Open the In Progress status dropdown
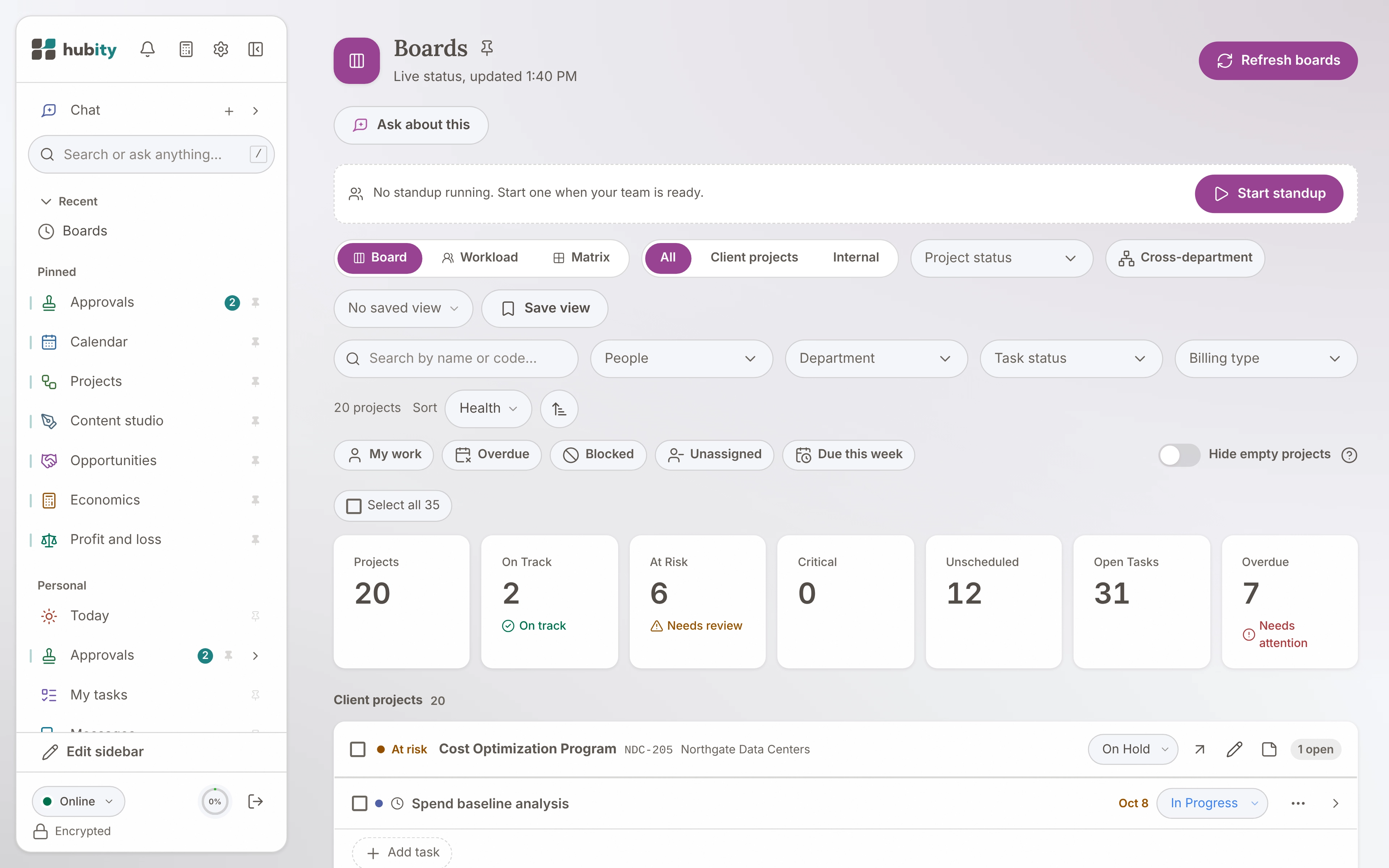This screenshot has width=1389, height=868. pos(1212,803)
